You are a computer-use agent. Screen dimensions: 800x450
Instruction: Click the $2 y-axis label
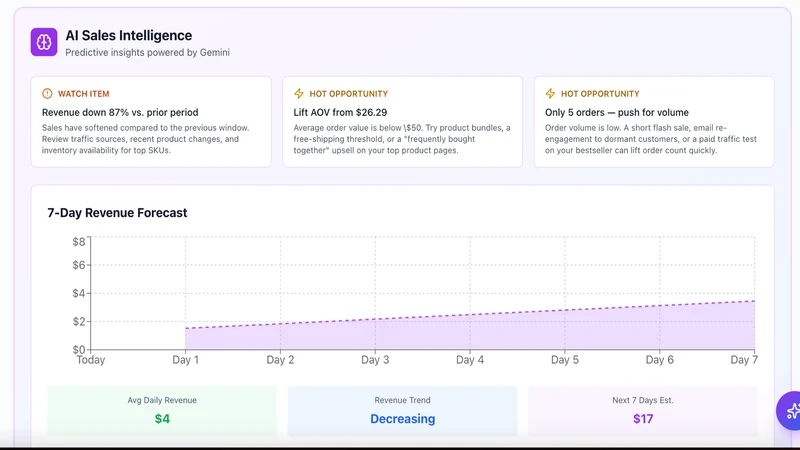click(79, 321)
